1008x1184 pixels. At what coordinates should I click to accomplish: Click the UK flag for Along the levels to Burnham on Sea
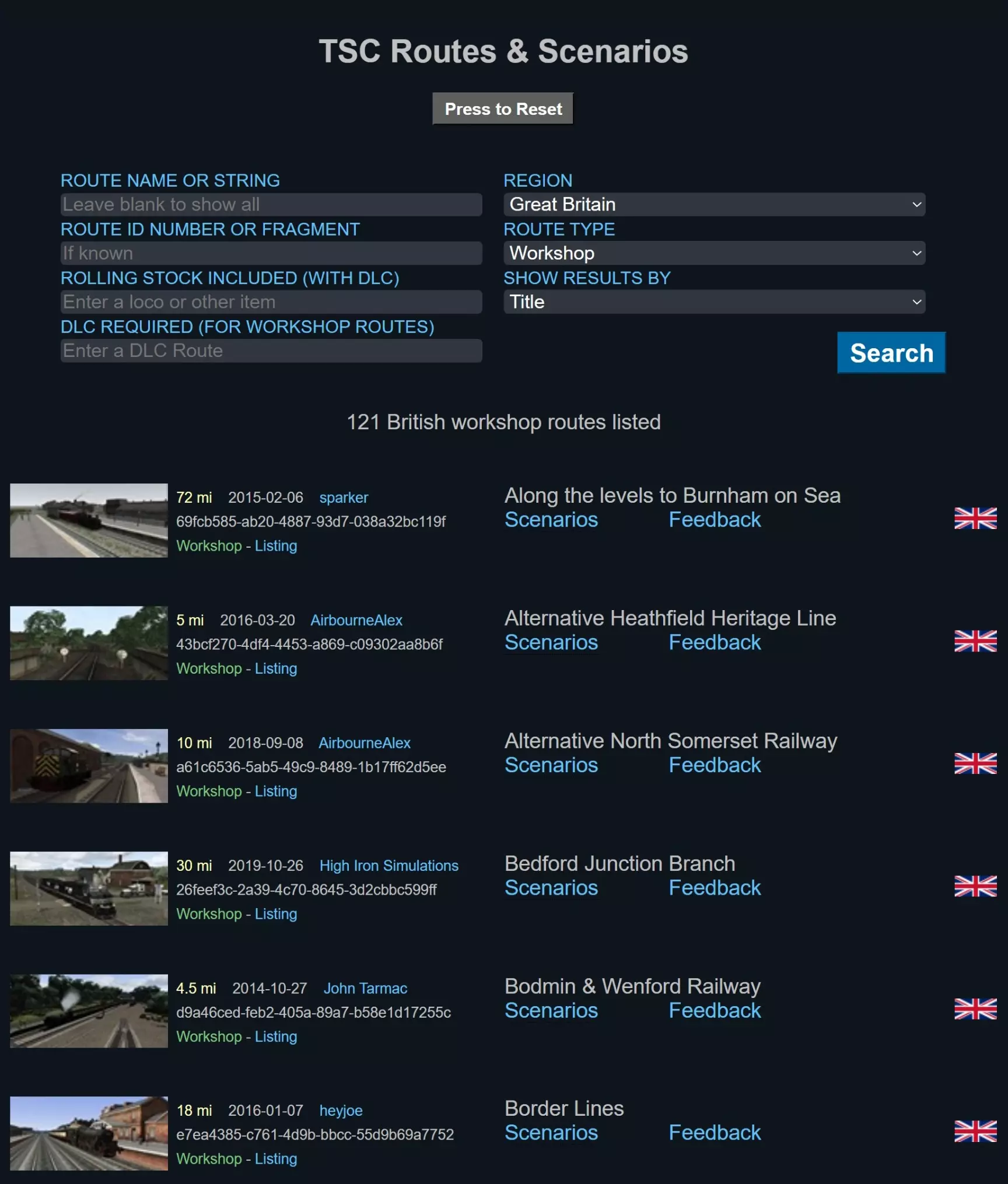(x=975, y=518)
